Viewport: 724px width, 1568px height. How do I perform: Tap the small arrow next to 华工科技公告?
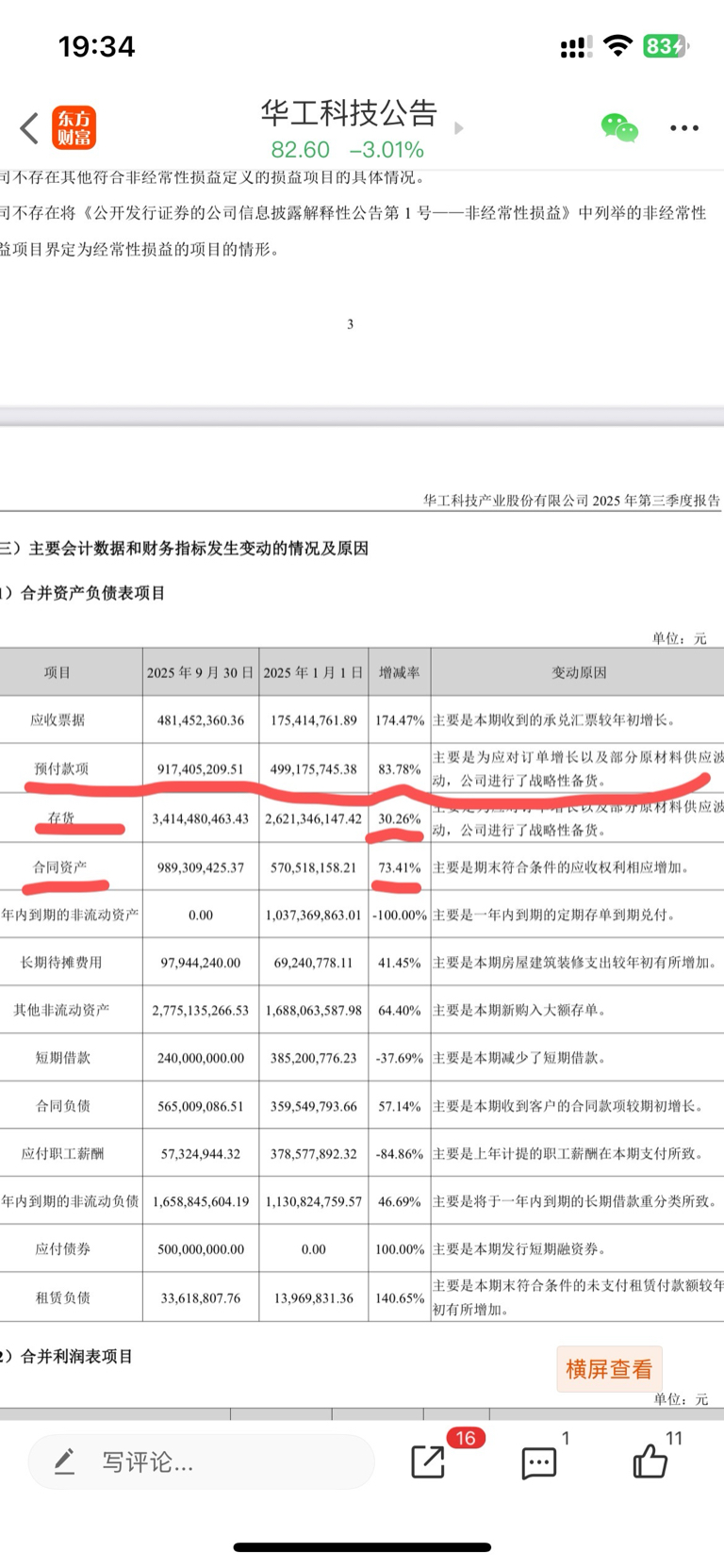(x=459, y=128)
